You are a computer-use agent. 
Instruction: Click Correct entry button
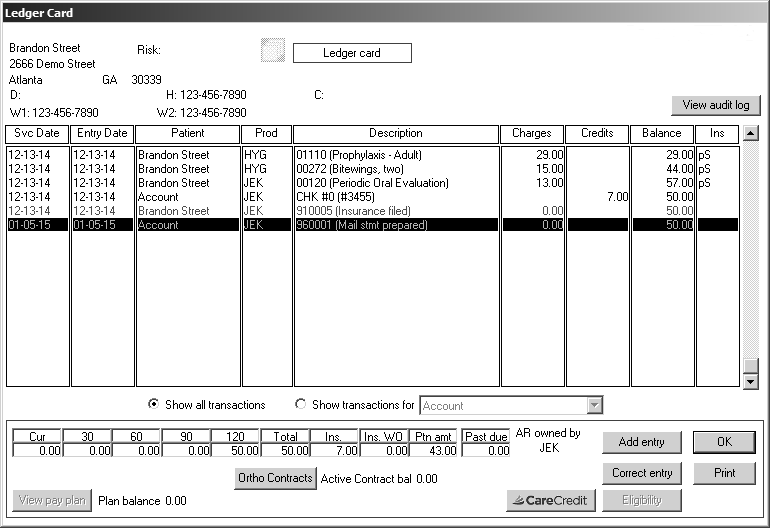tap(641, 473)
